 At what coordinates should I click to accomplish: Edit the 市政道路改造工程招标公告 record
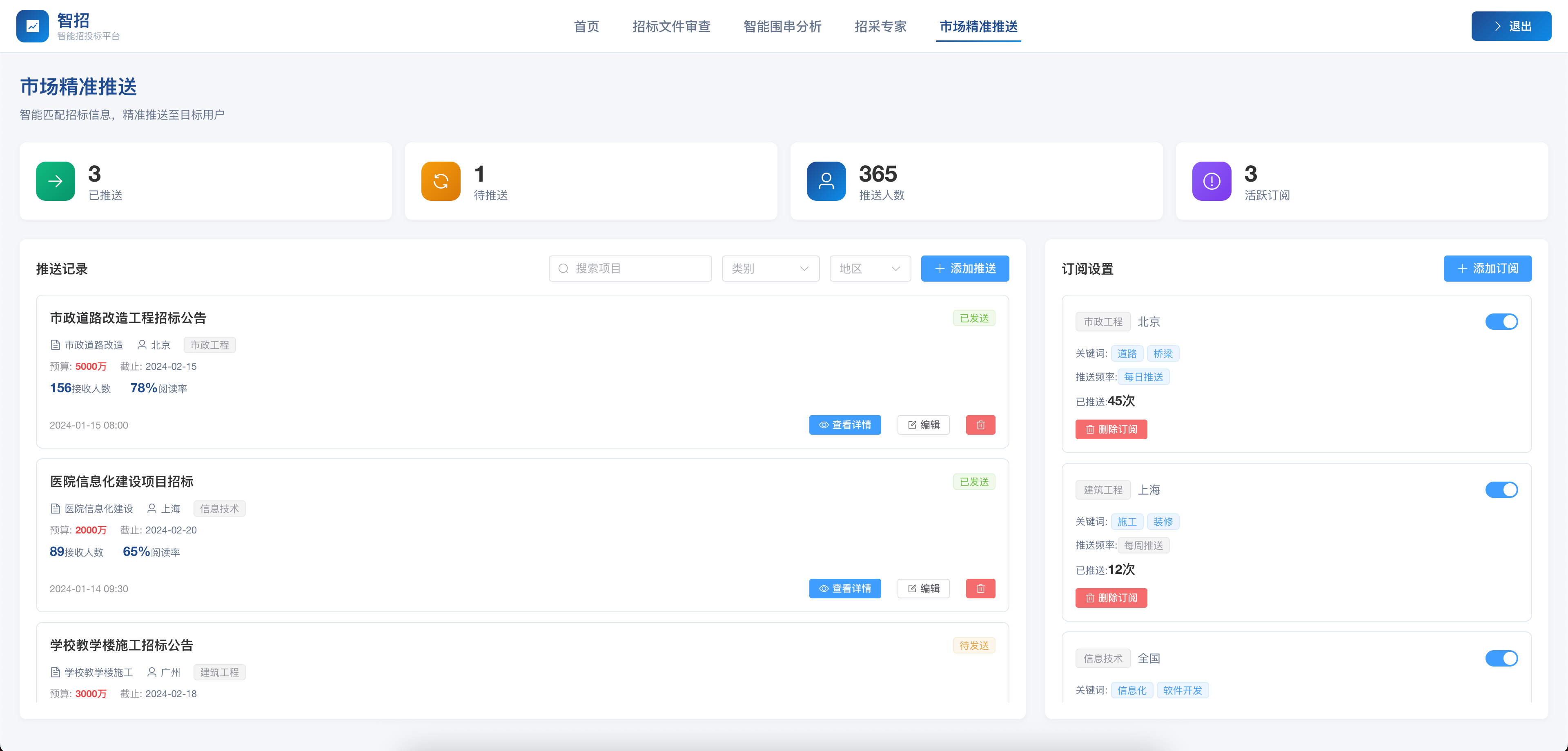pos(923,425)
